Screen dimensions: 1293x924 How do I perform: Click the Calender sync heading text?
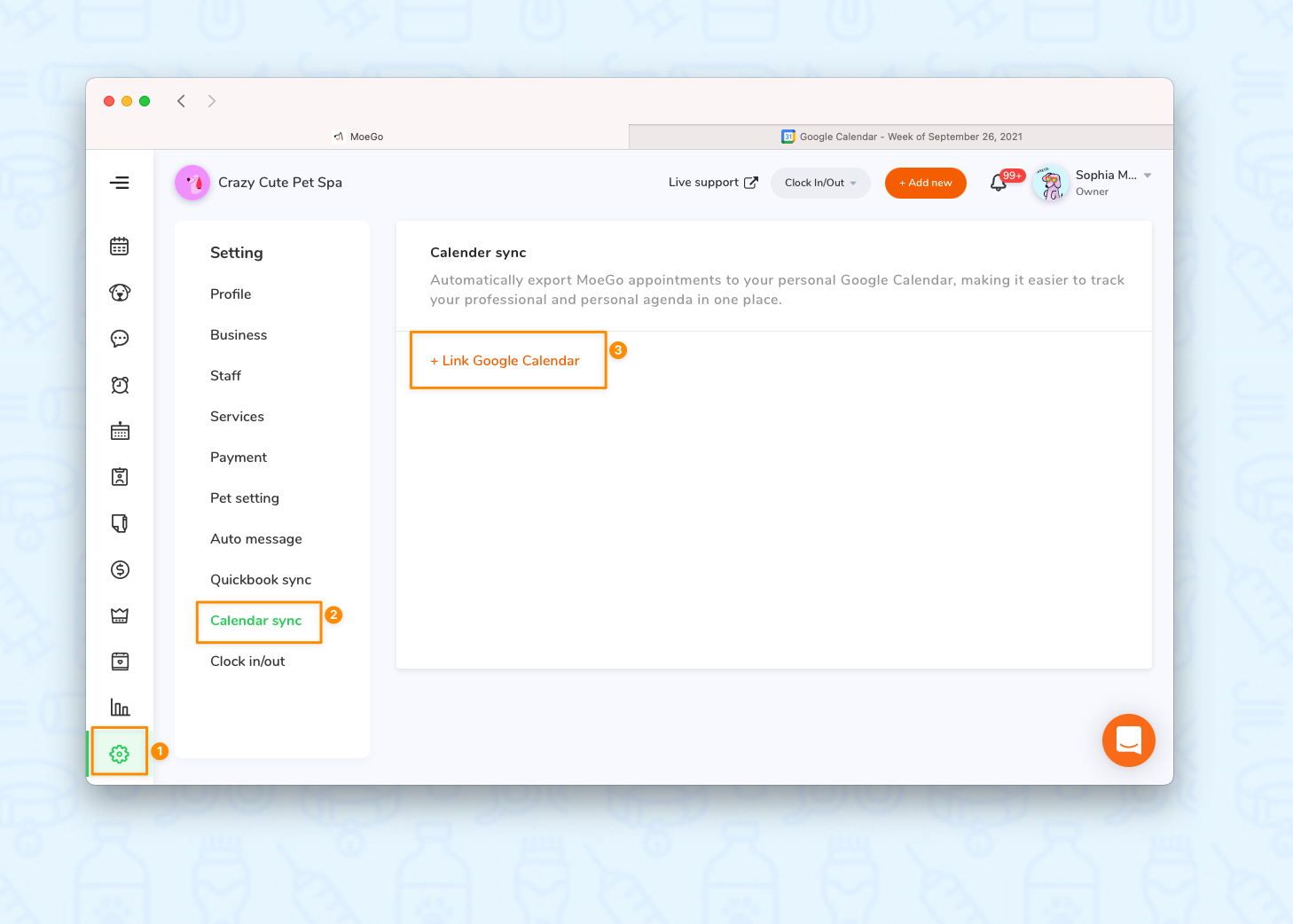tap(478, 253)
